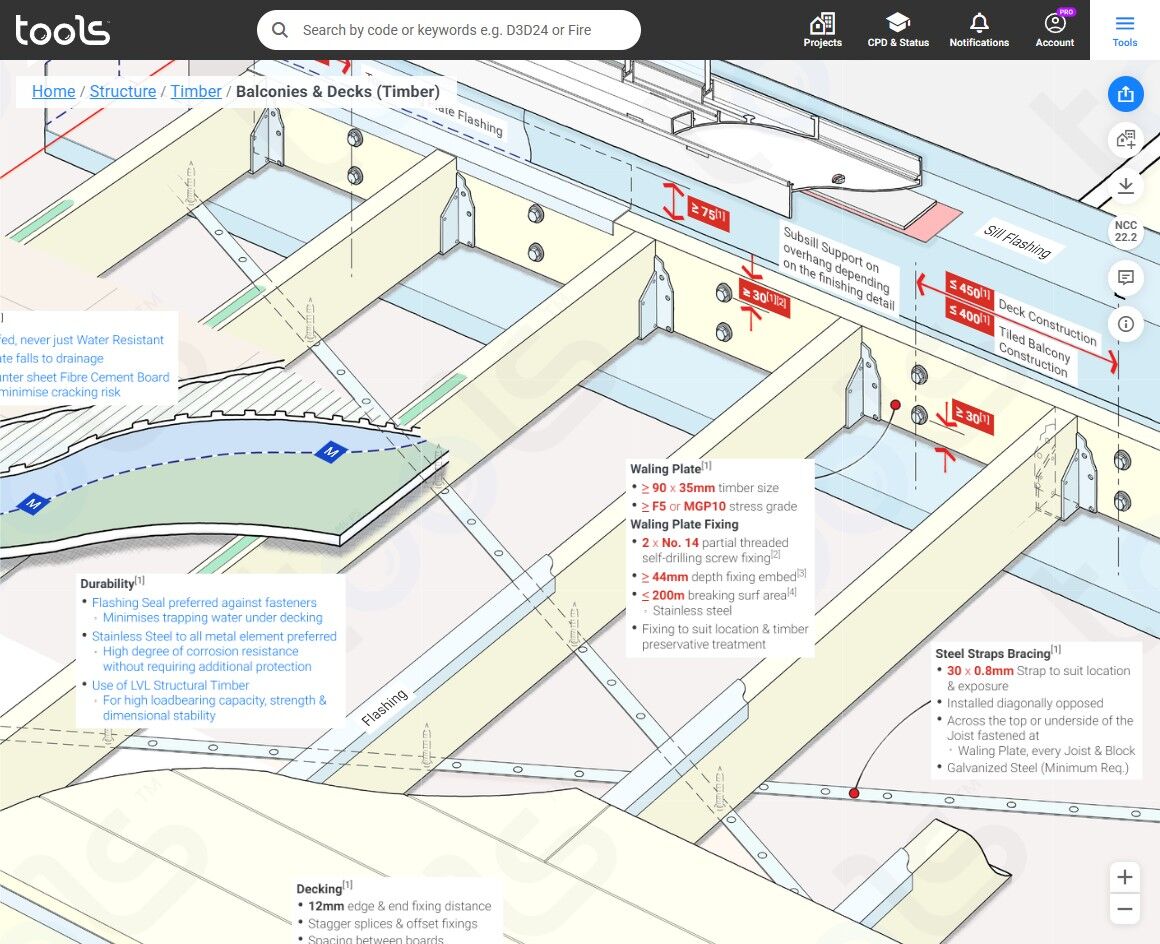Click the ≤ 400 tiled balcony label
Viewport: 1160px width, 944px height.
pos(970,314)
